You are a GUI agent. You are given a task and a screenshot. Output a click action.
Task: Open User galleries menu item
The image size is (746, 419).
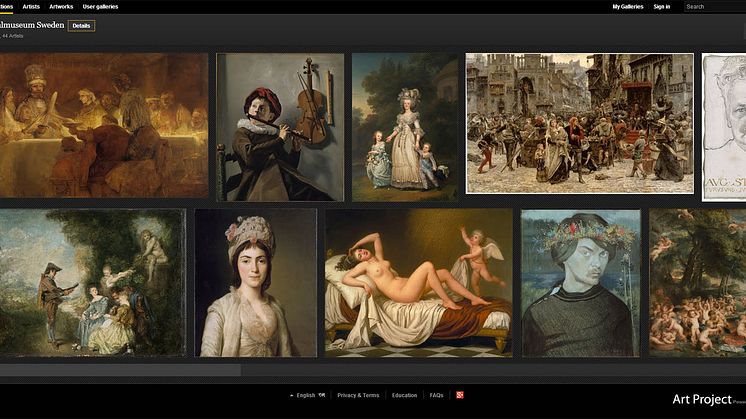(x=100, y=7)
